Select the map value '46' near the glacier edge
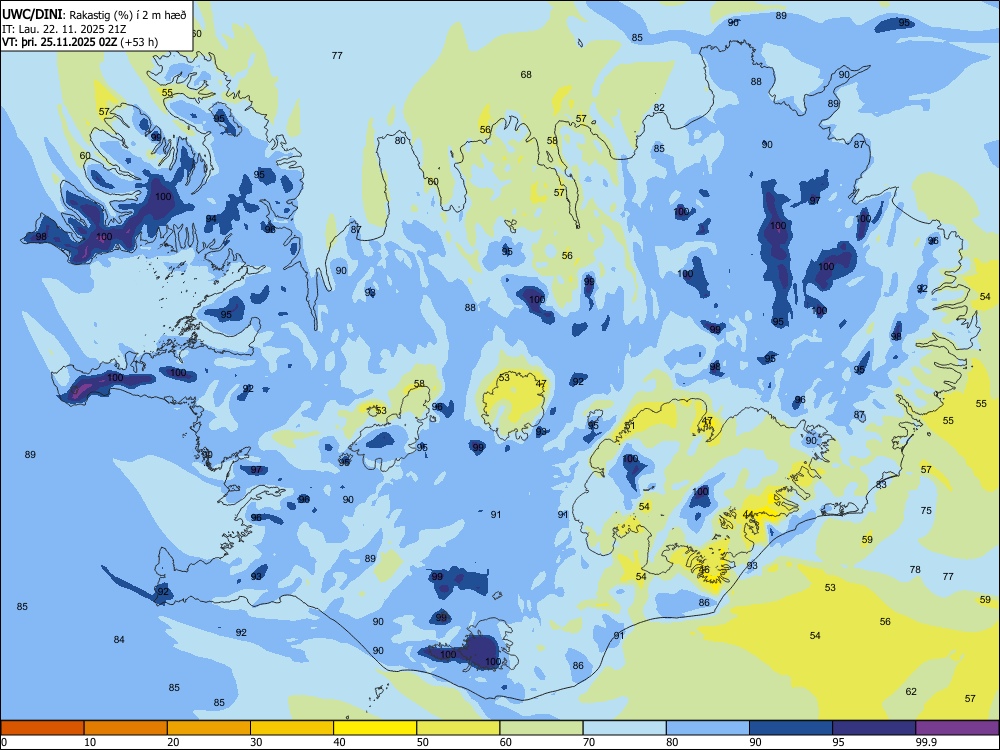Image resolution: width=1000 pixels, height=750 pixels. pos(705,570)
